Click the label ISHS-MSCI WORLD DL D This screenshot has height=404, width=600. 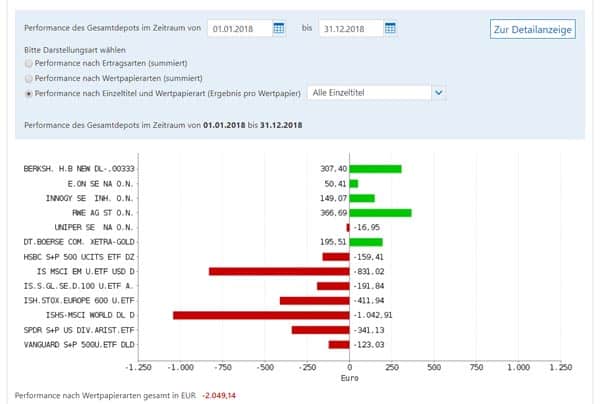(90, 315)
